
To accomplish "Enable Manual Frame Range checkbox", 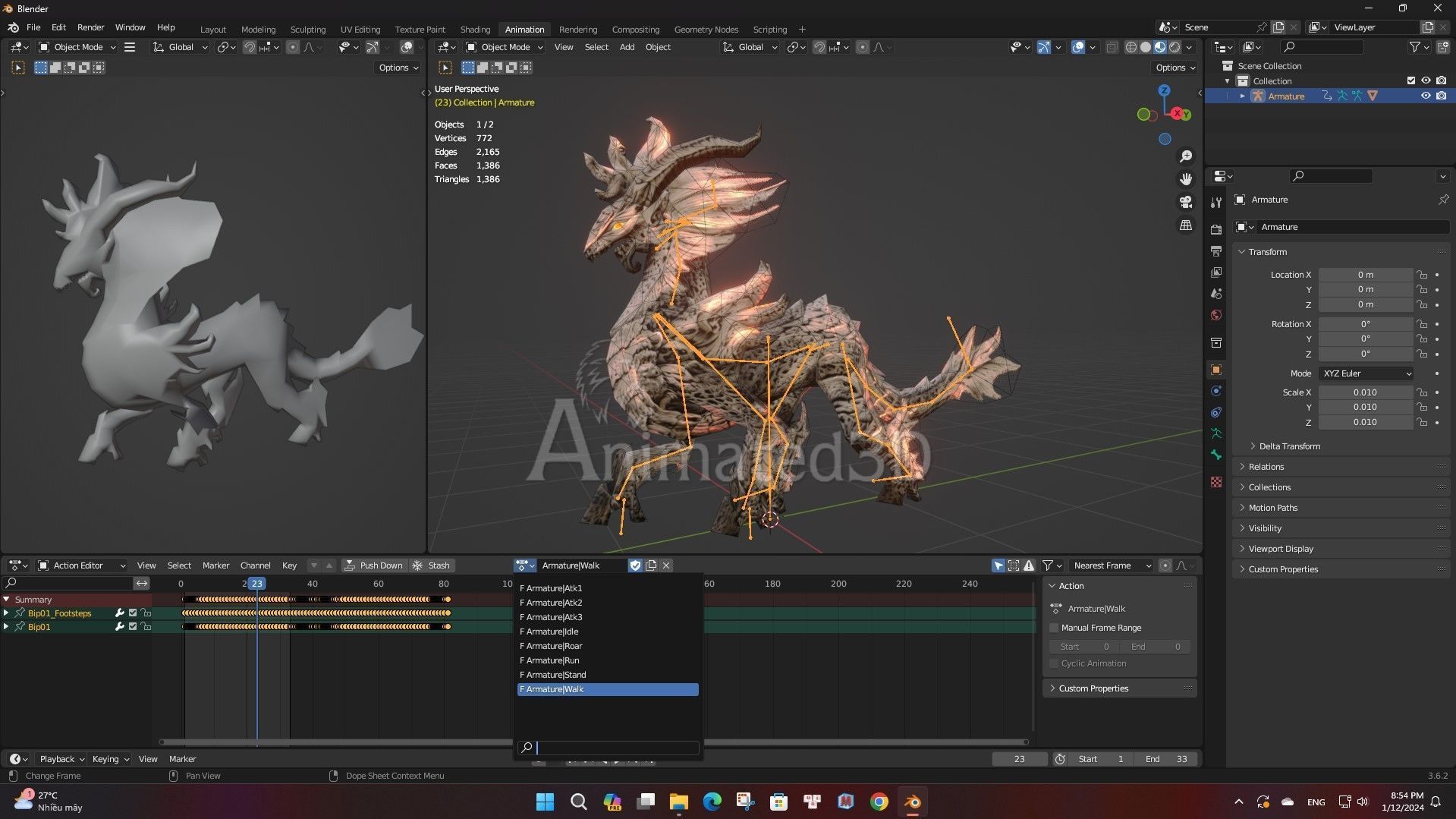I will (x=1054, y=628).
